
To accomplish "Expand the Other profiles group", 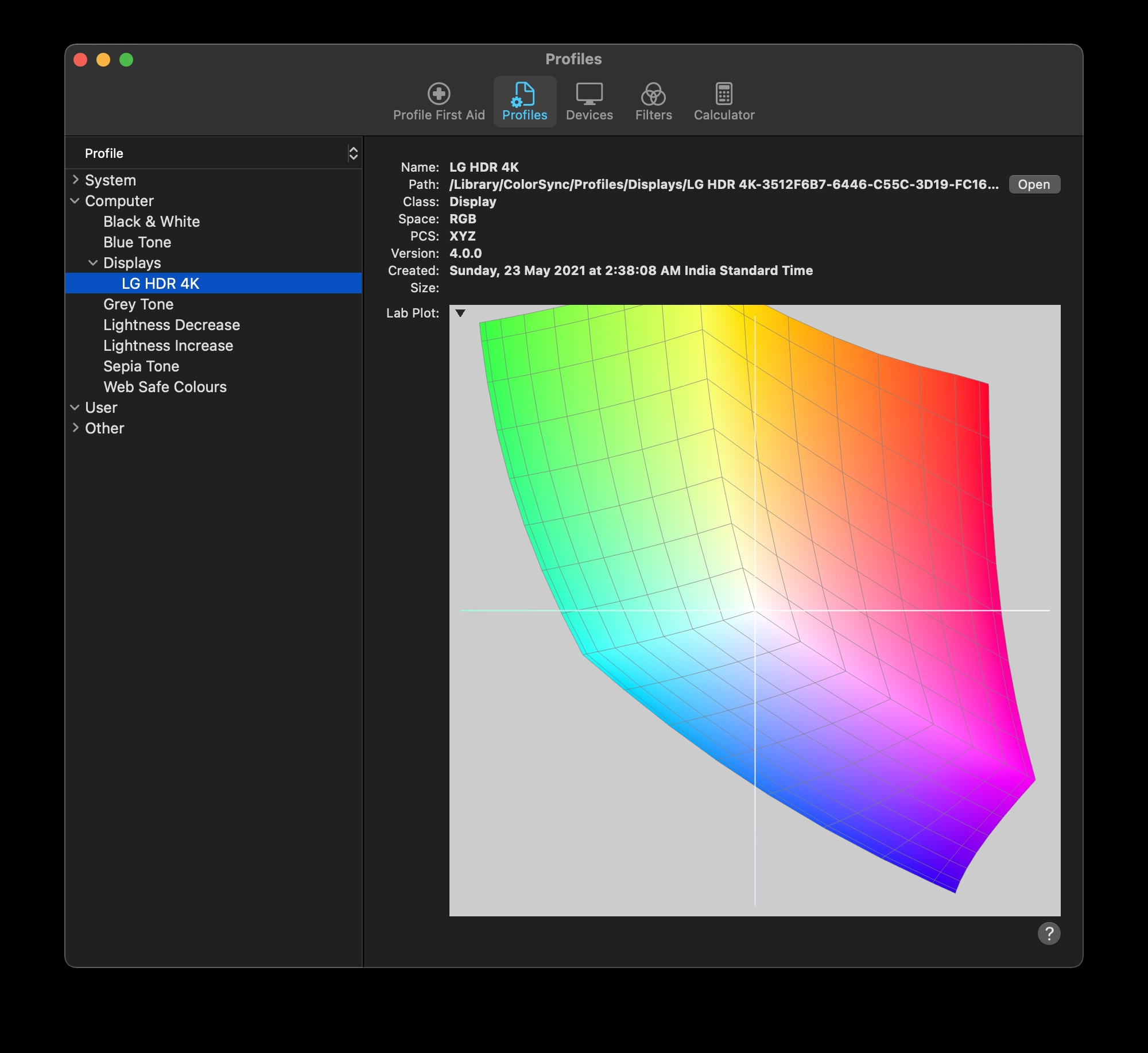I will pyautogui.click(x=75, y=428).
